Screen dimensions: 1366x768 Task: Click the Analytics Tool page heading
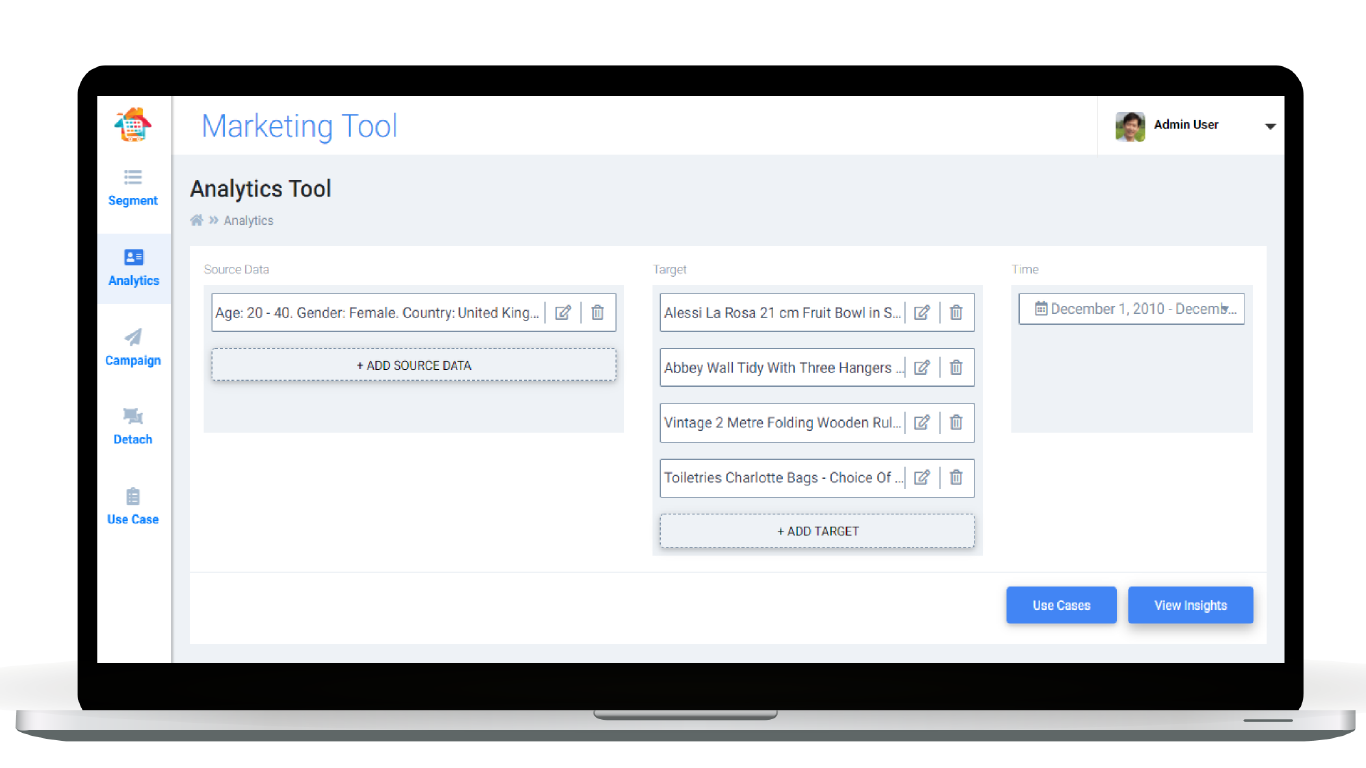point(261,189)
